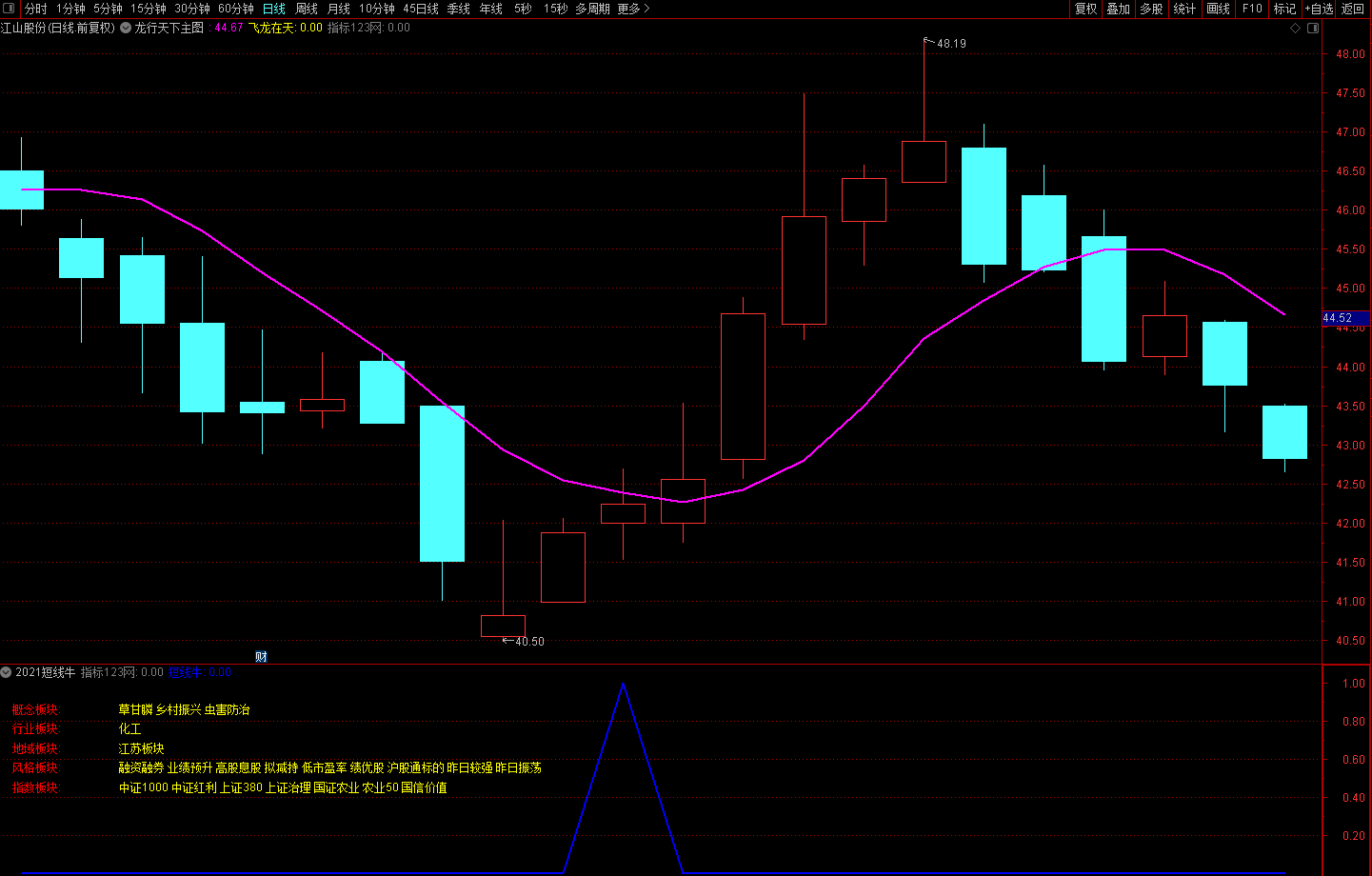
Task: Click the 指数板块 label
Action: click(x=35, y=787)
